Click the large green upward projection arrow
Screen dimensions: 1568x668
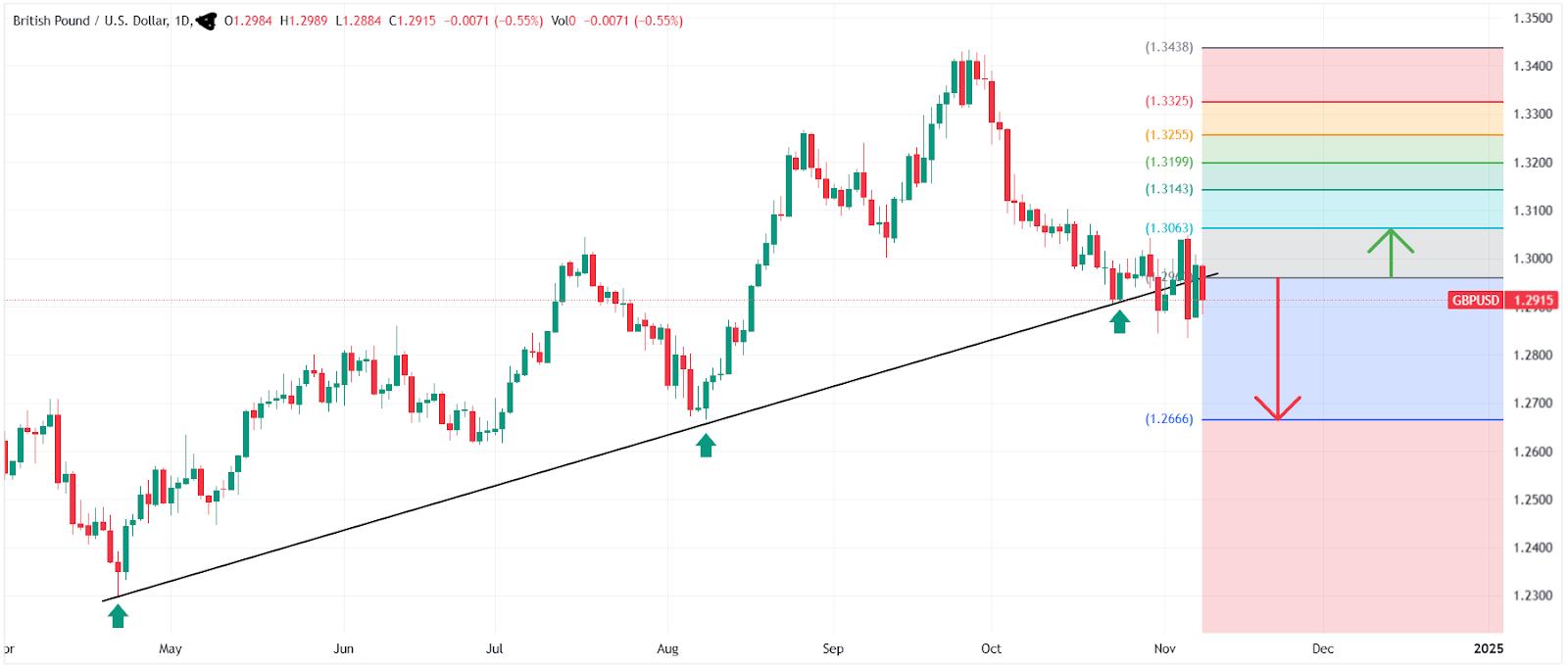point(1391,253)
